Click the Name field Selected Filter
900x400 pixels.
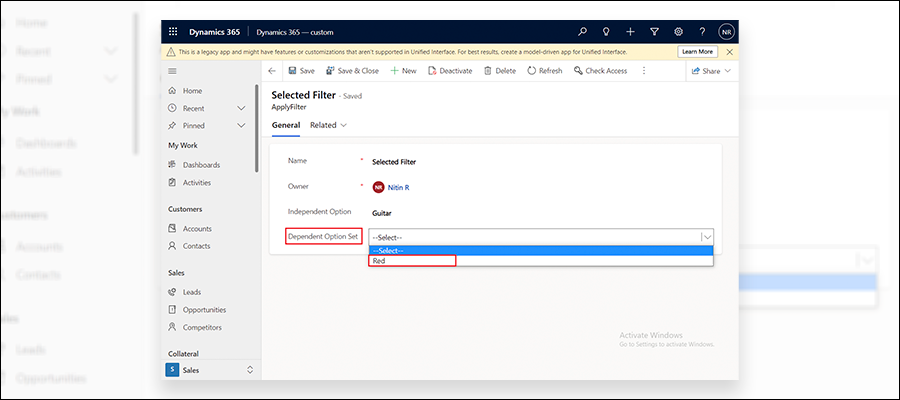[x=394, y=162]
